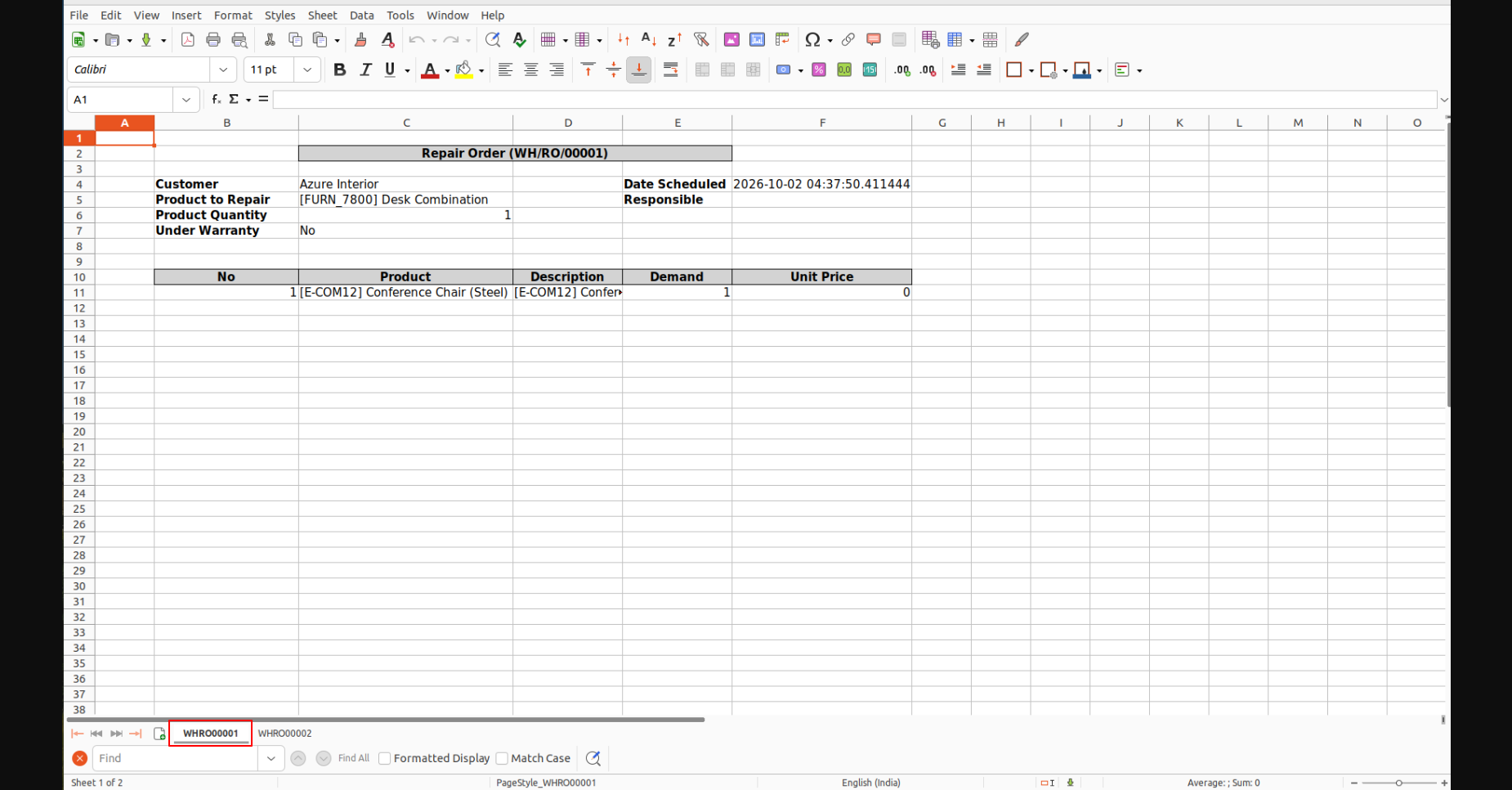This screenshot has width=1512, height=790.
Task: Switch to the WHRO00002 sheet tab
Action: click(x=284, y=734)
